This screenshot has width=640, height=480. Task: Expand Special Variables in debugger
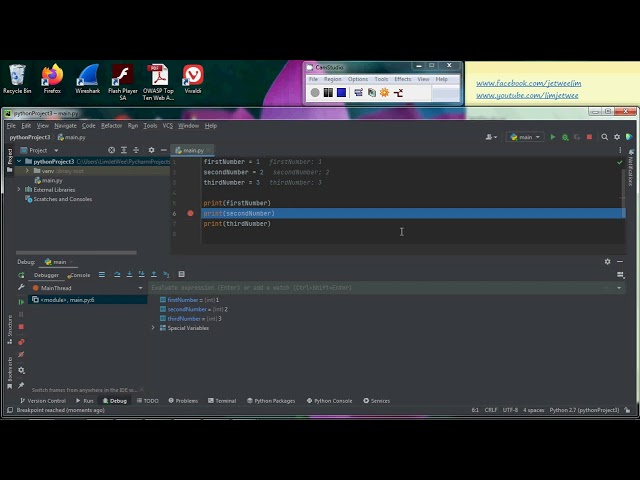click(153, 328)
